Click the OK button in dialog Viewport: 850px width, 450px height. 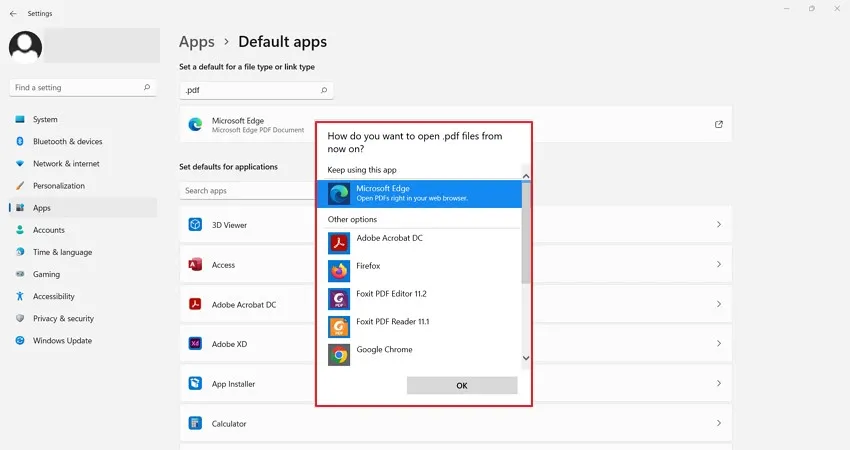[462, 385]
